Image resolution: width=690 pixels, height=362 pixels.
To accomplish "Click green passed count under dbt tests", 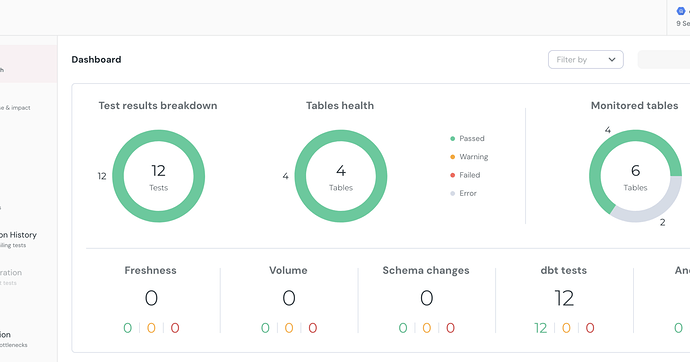I will (540, 328).
